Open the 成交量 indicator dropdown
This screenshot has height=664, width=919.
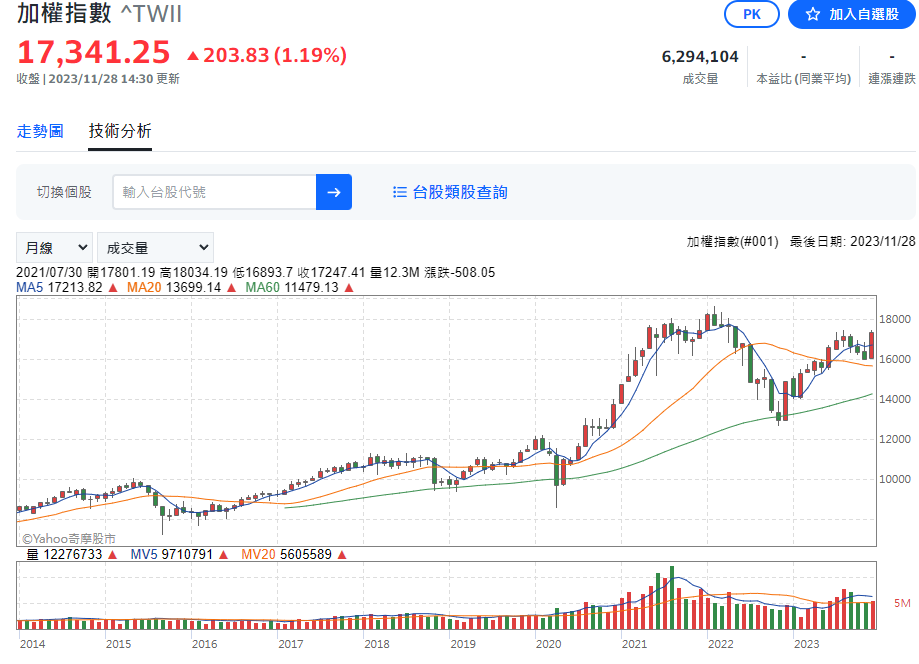(x=155, y=247)
